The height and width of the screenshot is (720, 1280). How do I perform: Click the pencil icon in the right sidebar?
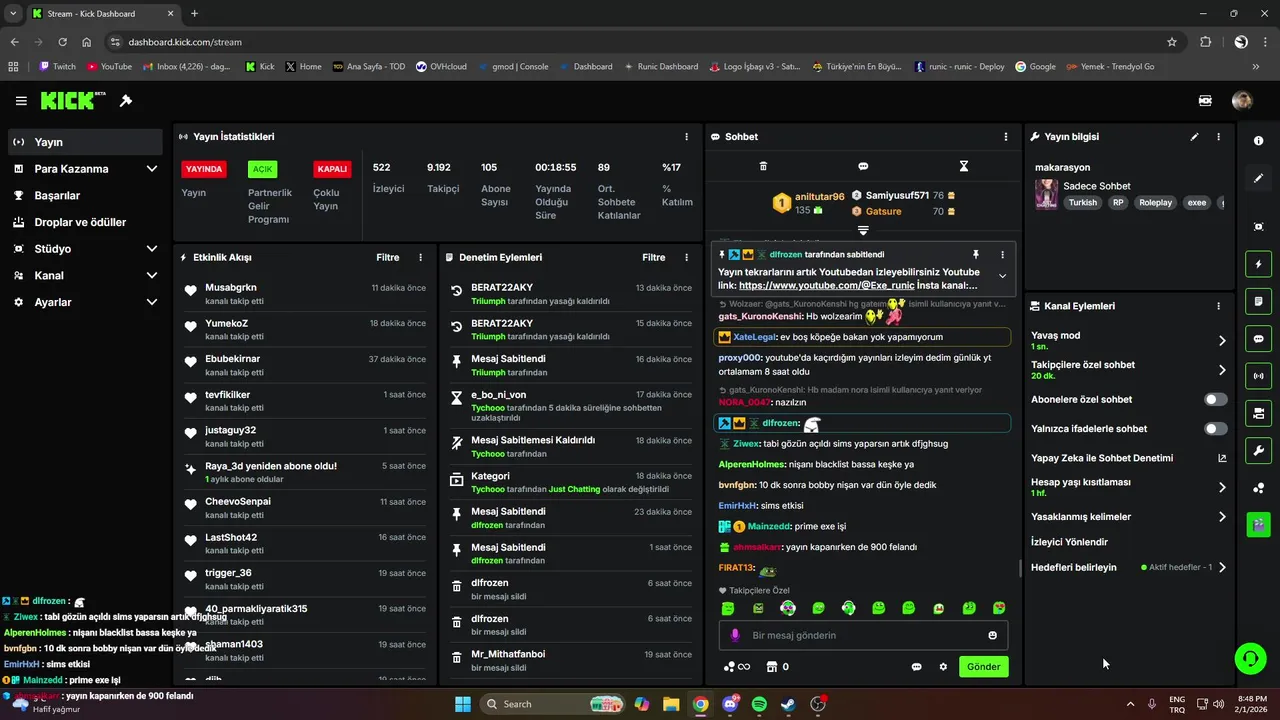[x=1258, y=178]
